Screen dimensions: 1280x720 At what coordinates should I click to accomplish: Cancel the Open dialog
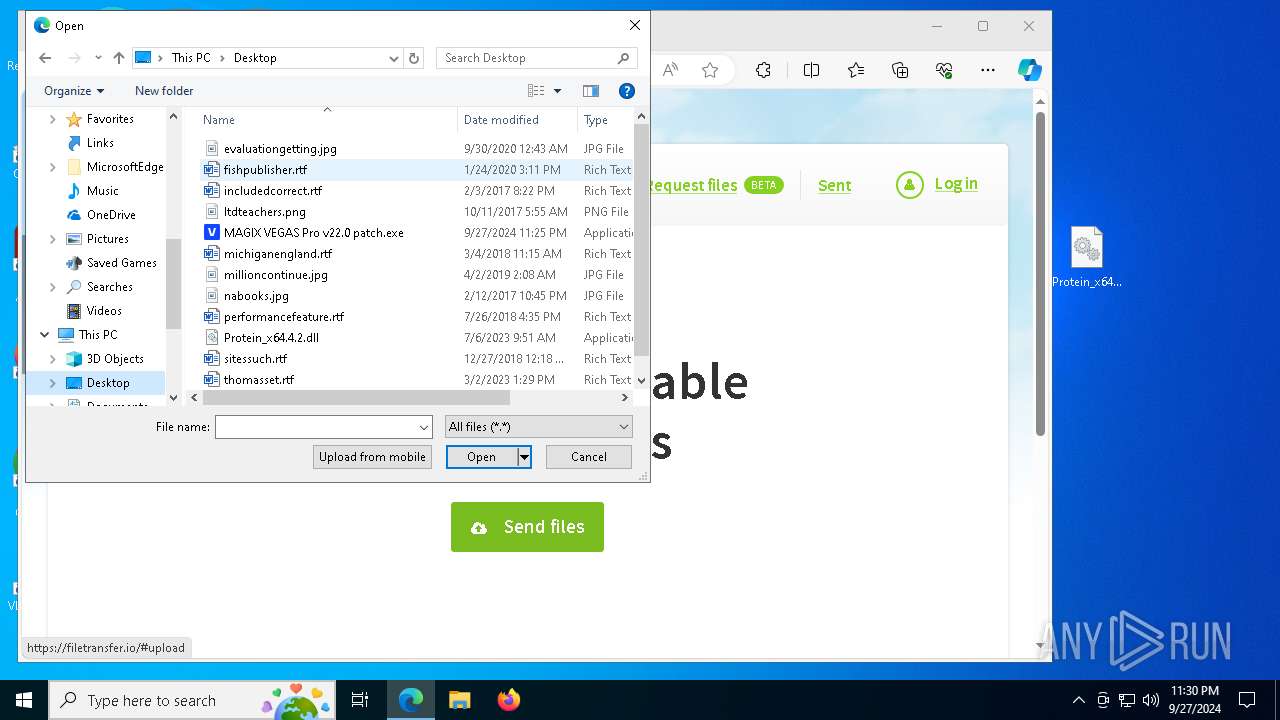[589, 457]
